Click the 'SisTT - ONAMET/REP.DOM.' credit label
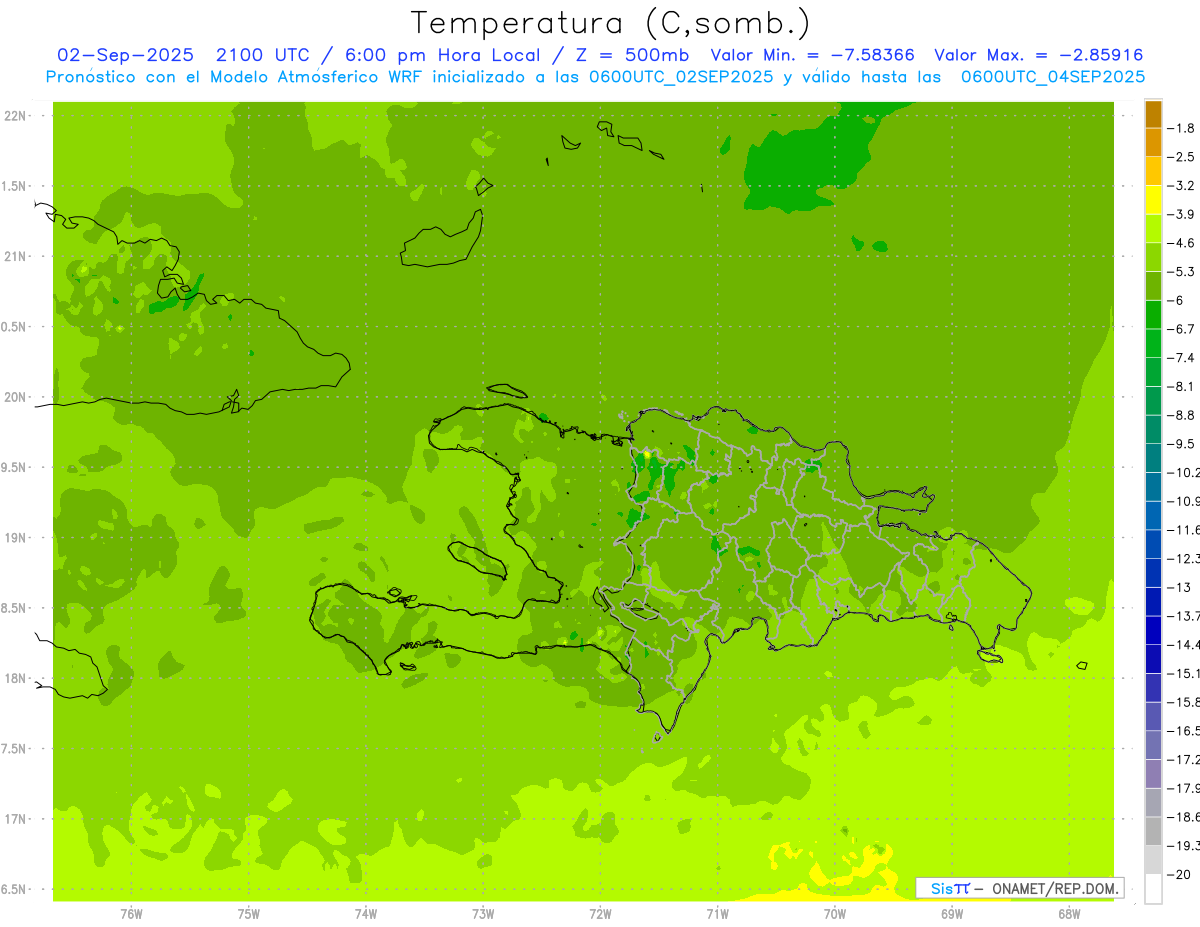 (1020, 888)
